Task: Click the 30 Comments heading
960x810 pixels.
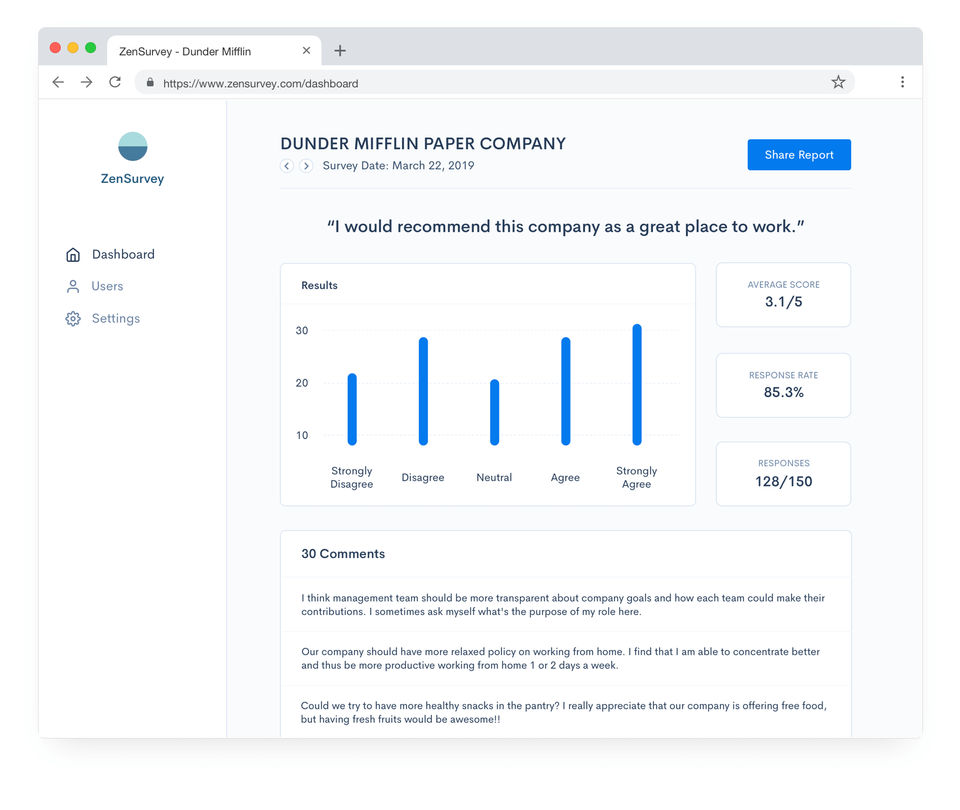Action: click(x=343, y=554)
